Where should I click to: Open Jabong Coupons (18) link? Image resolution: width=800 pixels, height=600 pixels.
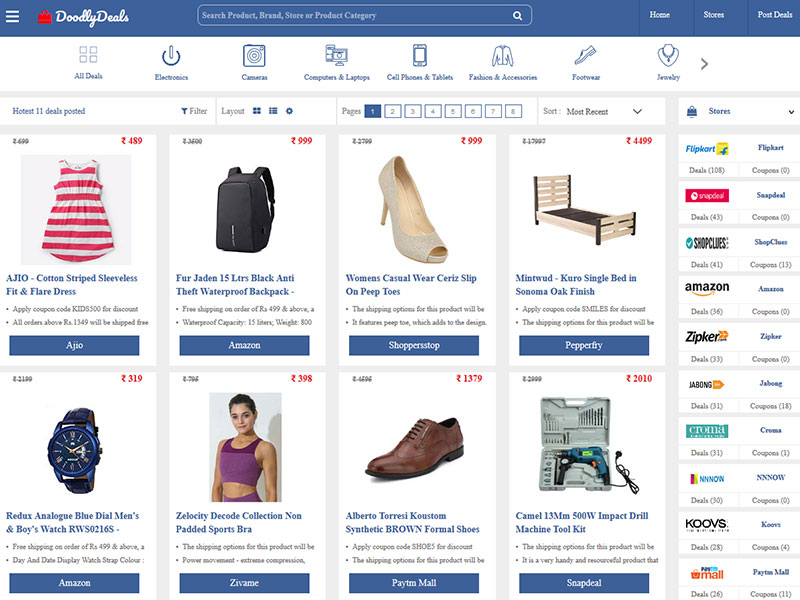(770, 406)
